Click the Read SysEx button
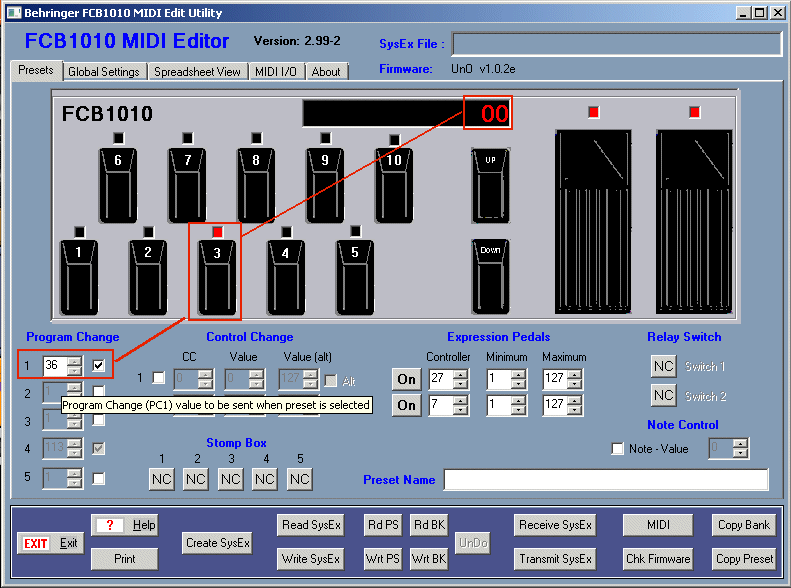791x588 pixels. click(x=311, y=525)
